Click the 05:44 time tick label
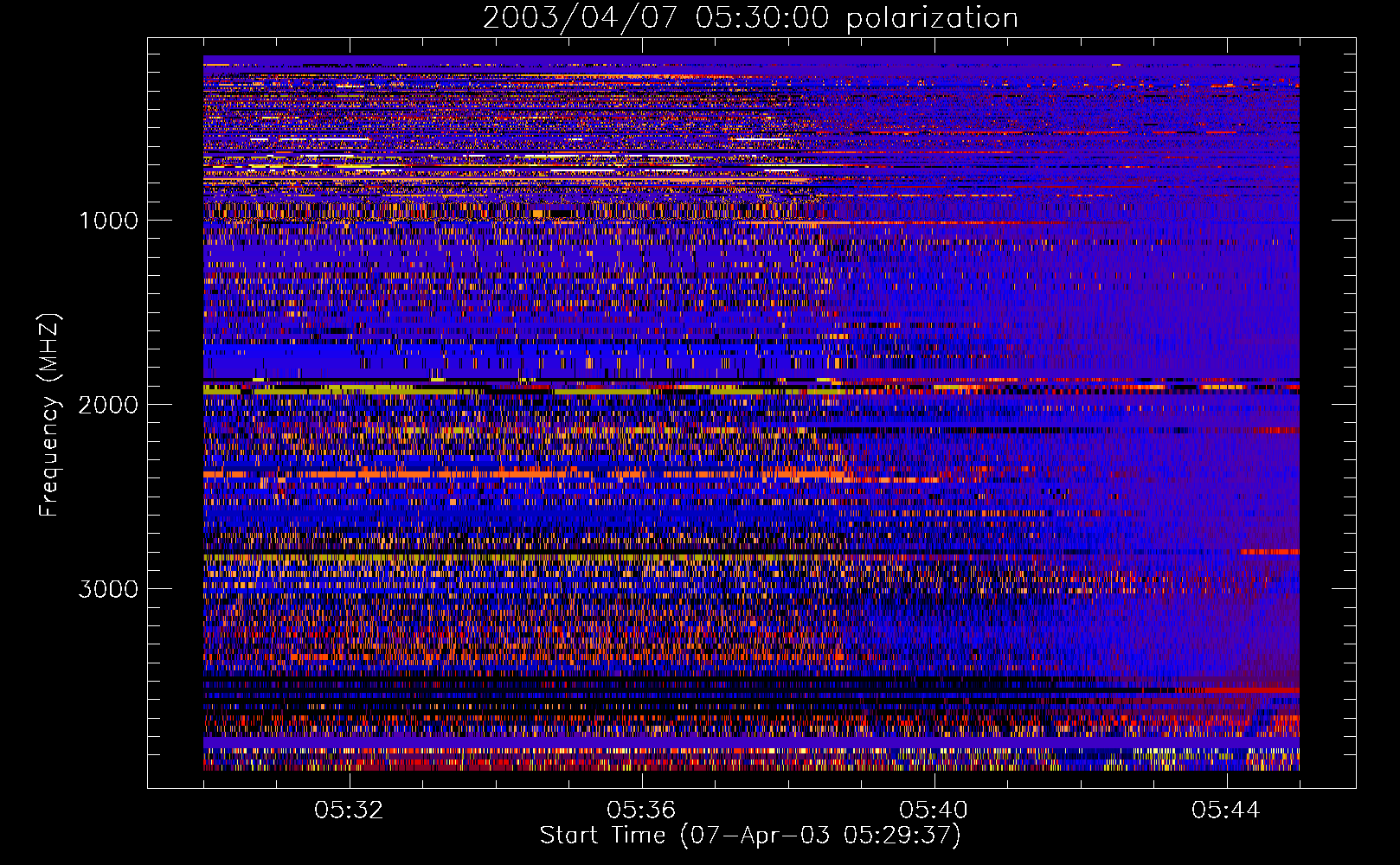This screenshot has width=1400, height=865. pyautogui.click(x=1226, y=811)
